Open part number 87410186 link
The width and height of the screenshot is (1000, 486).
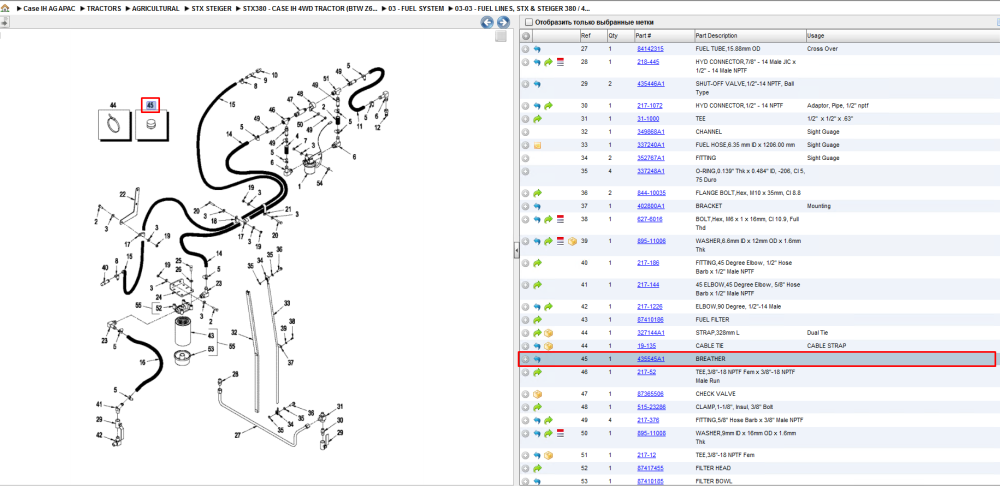(650, 320)
